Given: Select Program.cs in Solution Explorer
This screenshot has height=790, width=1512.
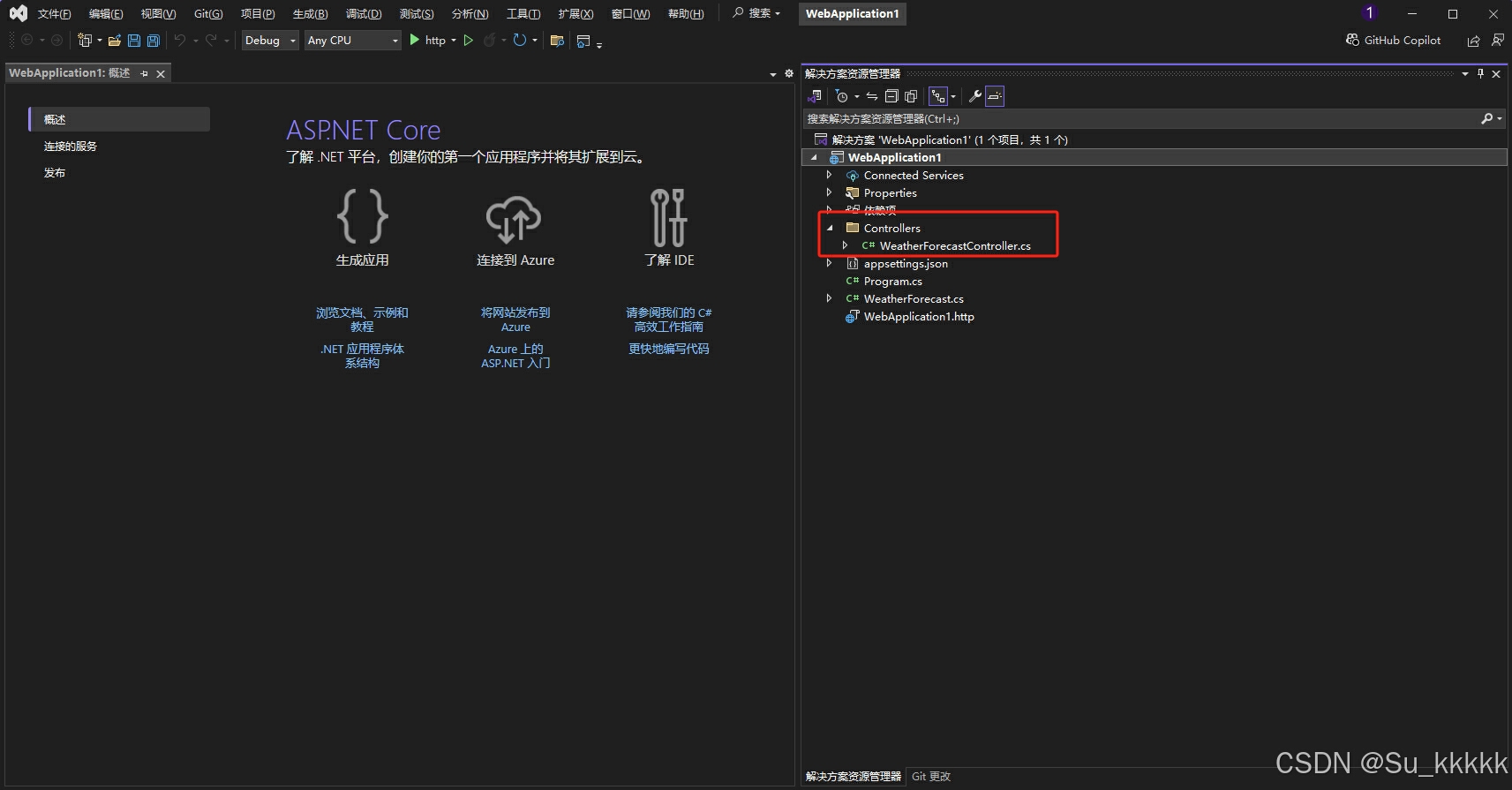Looking at the screenshot, I should coord(892,281).
